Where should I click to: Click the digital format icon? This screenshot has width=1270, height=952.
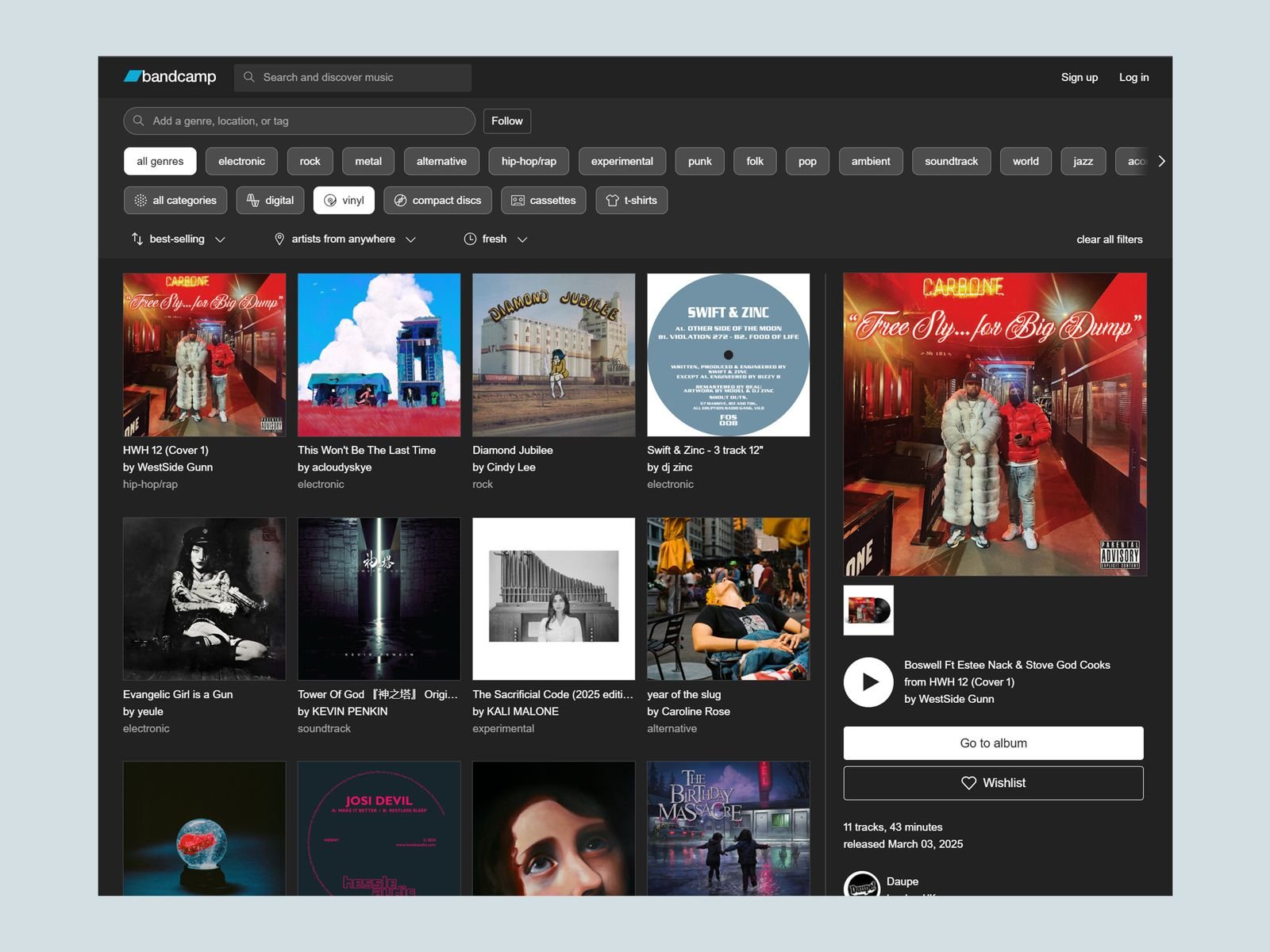(252, 200)
